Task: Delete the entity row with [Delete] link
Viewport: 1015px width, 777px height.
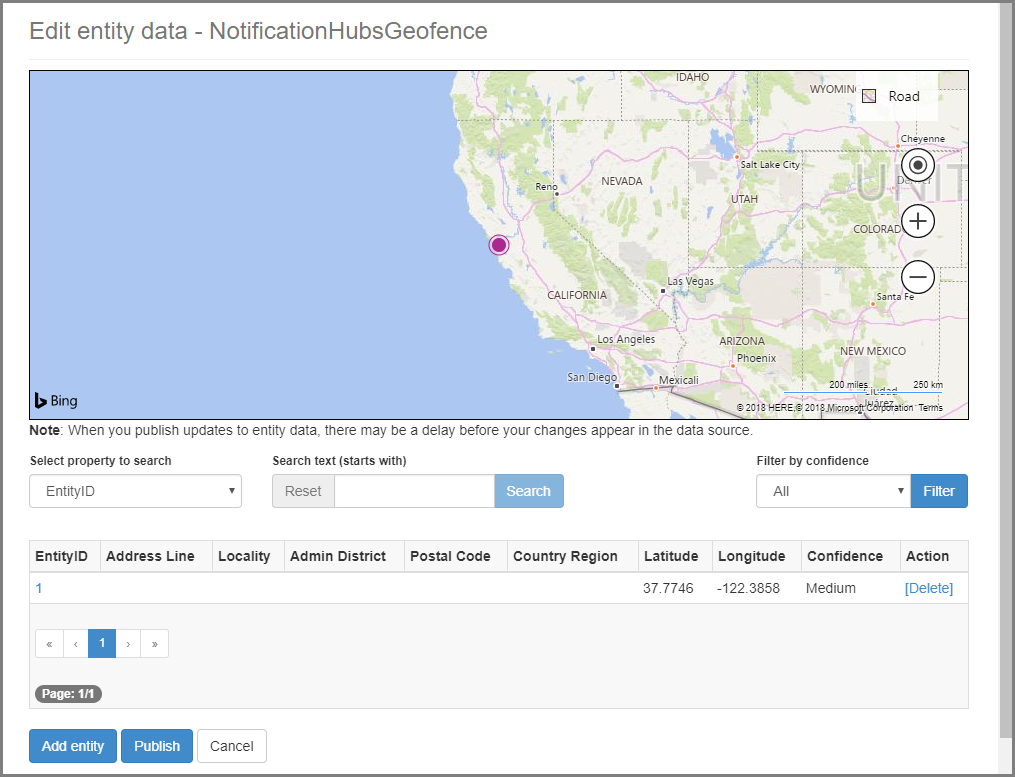Action: click(x=928, y=588)
